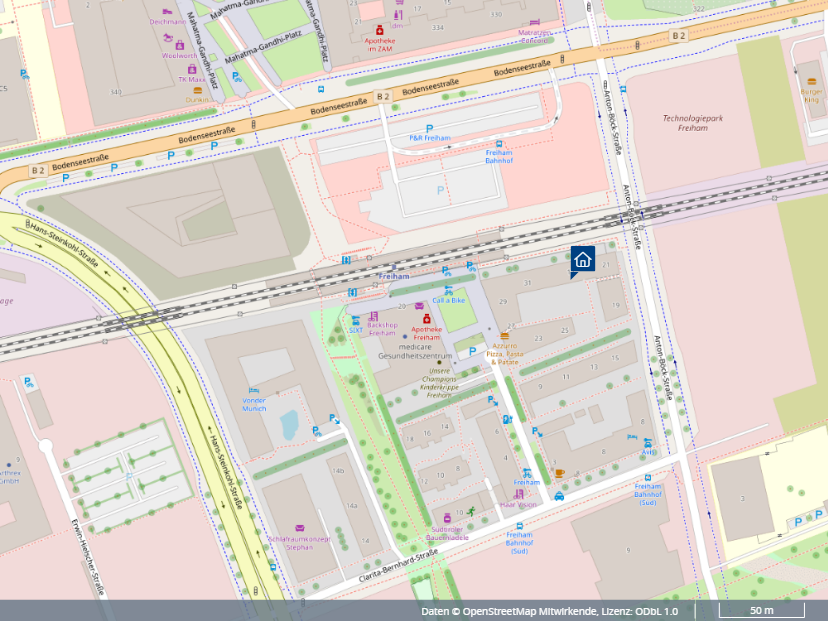Click the orange café cup icon
This screenshot has width=828, height=621.
pos(559,472)
